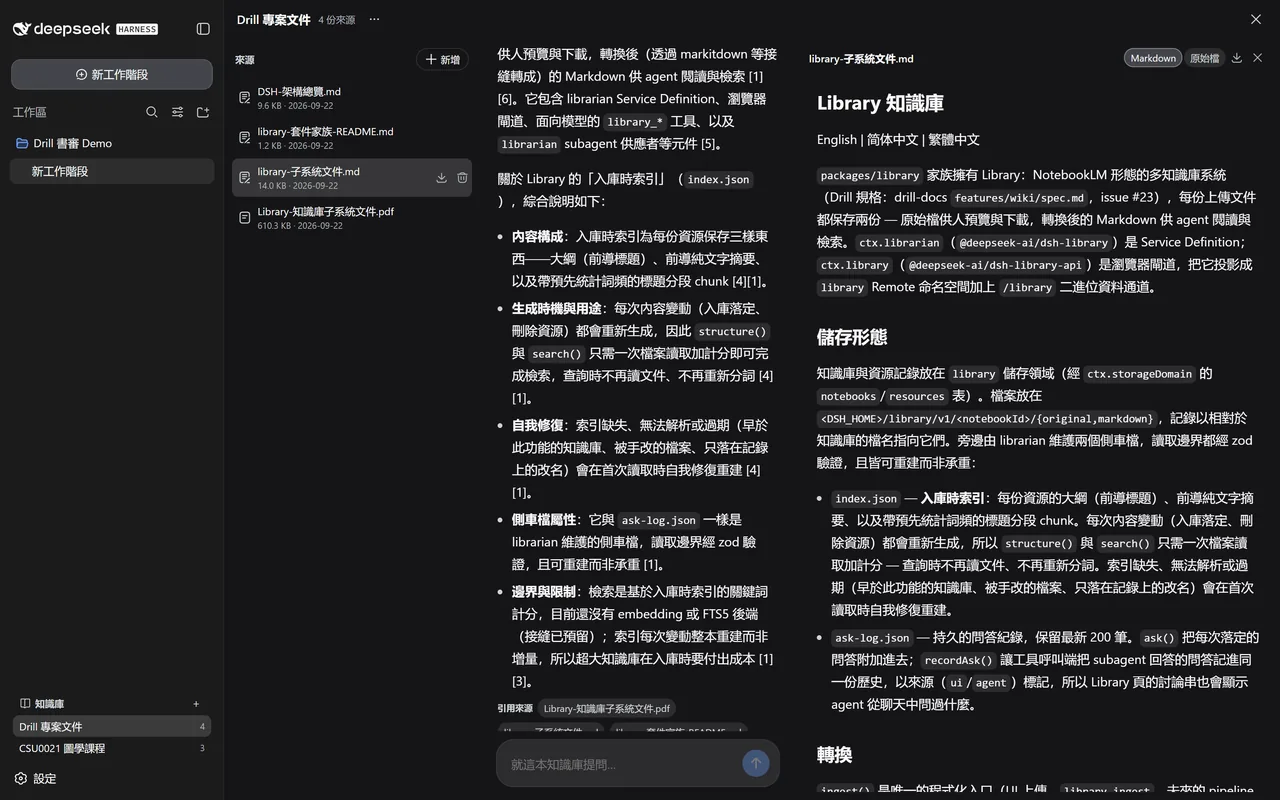
Task: Open cited source chip Library-知識庫子系統文件.pdf
Action: click(606, 708)
